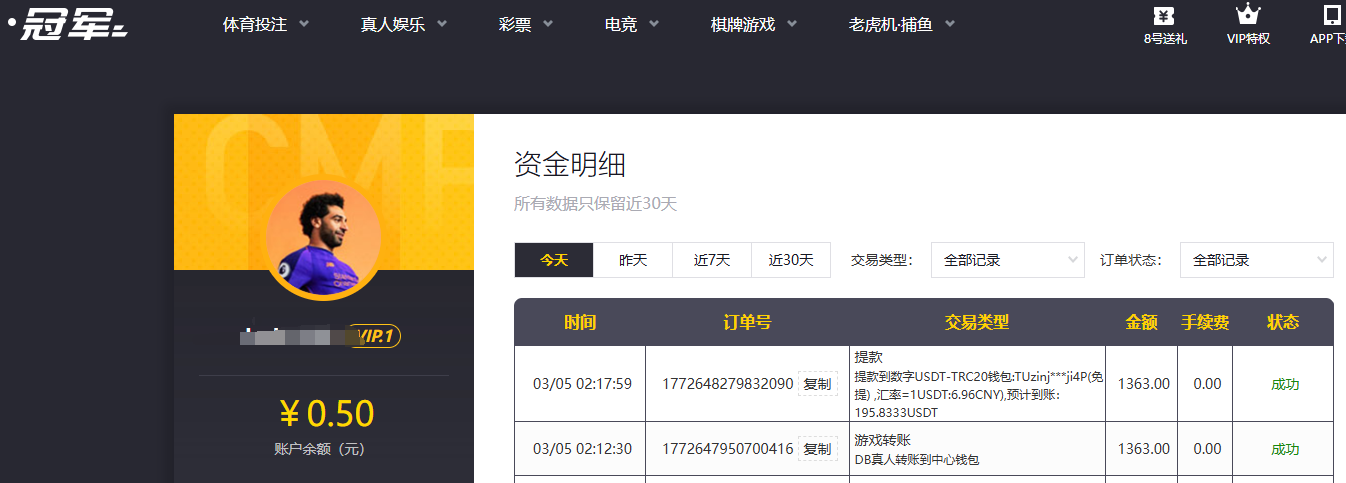Image resolution: width=1346 pixels, height=483 pixels.
Task: Open the VIP特权 crown icon
Action: (x=1247, y=16)
